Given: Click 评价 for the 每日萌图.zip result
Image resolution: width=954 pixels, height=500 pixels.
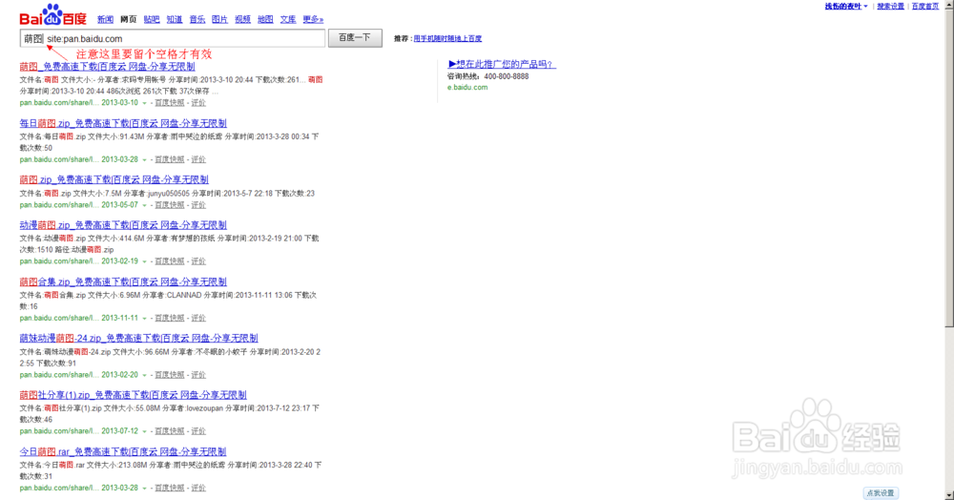Looking at the screenshot, I should pyautogui.click(x=198, y=159).
